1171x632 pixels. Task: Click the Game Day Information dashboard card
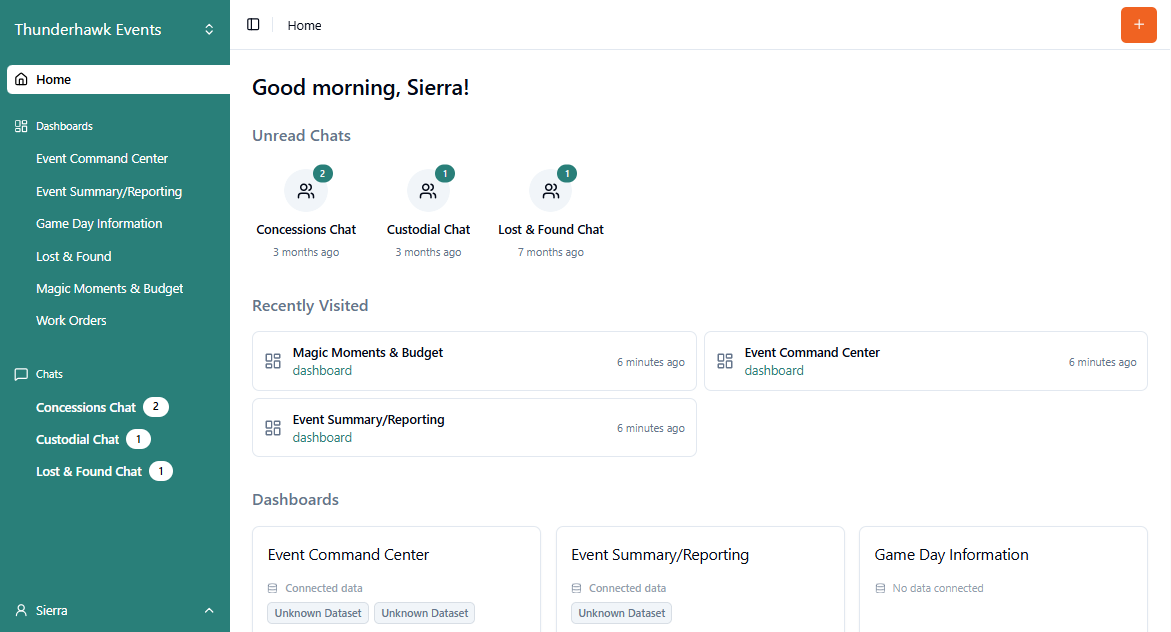point(1002,570)
